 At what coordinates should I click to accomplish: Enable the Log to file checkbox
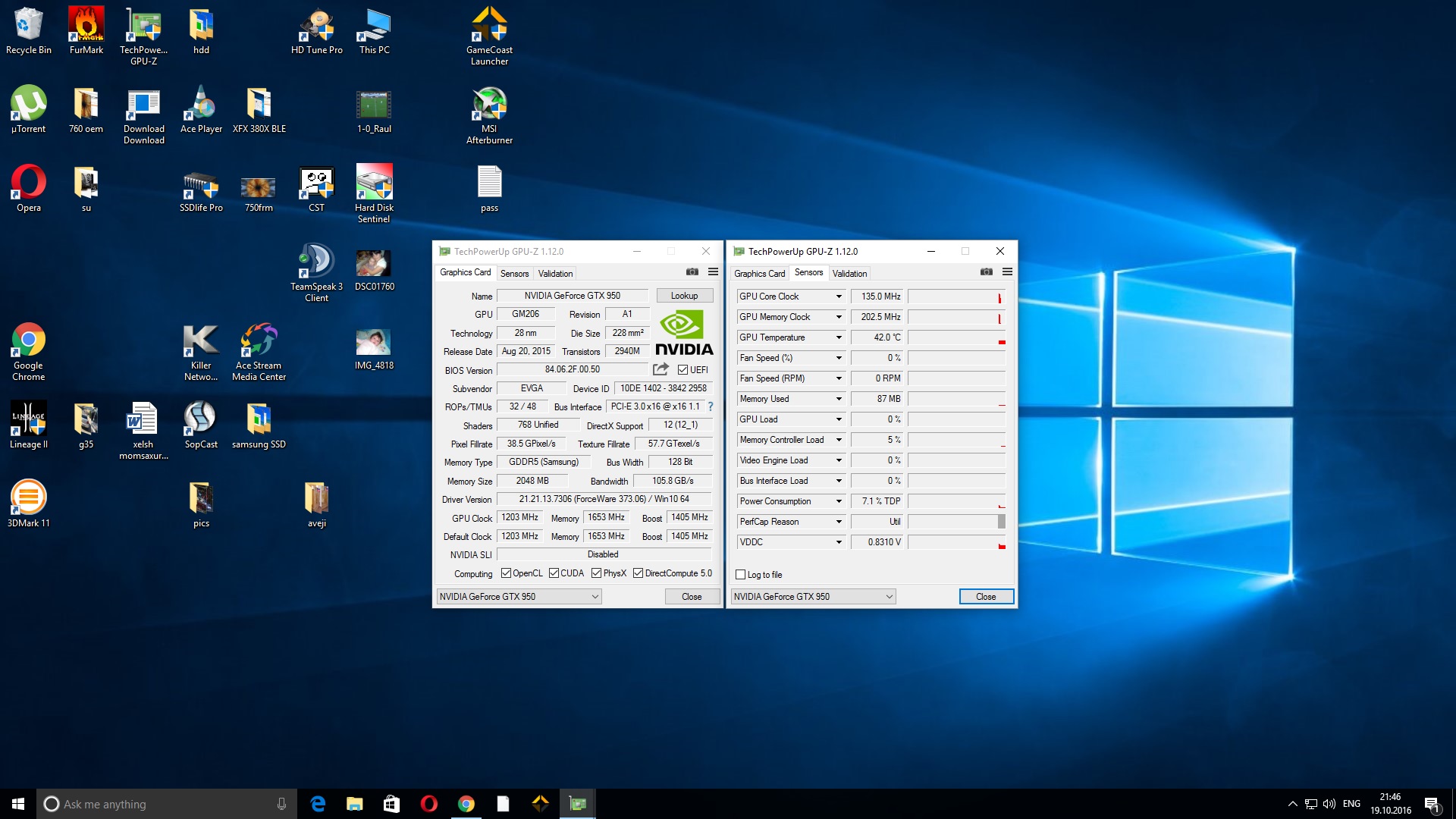pos(741,575)
